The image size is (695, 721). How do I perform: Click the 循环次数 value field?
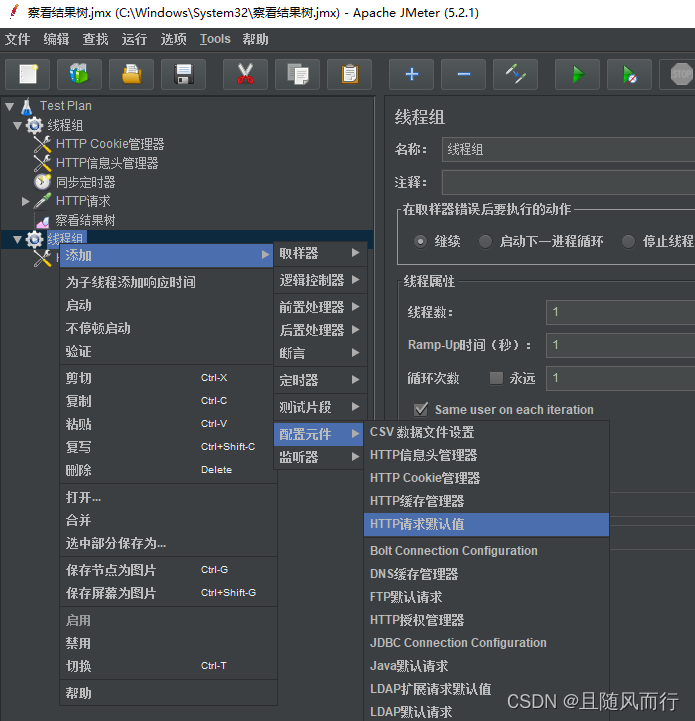pos(620,378)
